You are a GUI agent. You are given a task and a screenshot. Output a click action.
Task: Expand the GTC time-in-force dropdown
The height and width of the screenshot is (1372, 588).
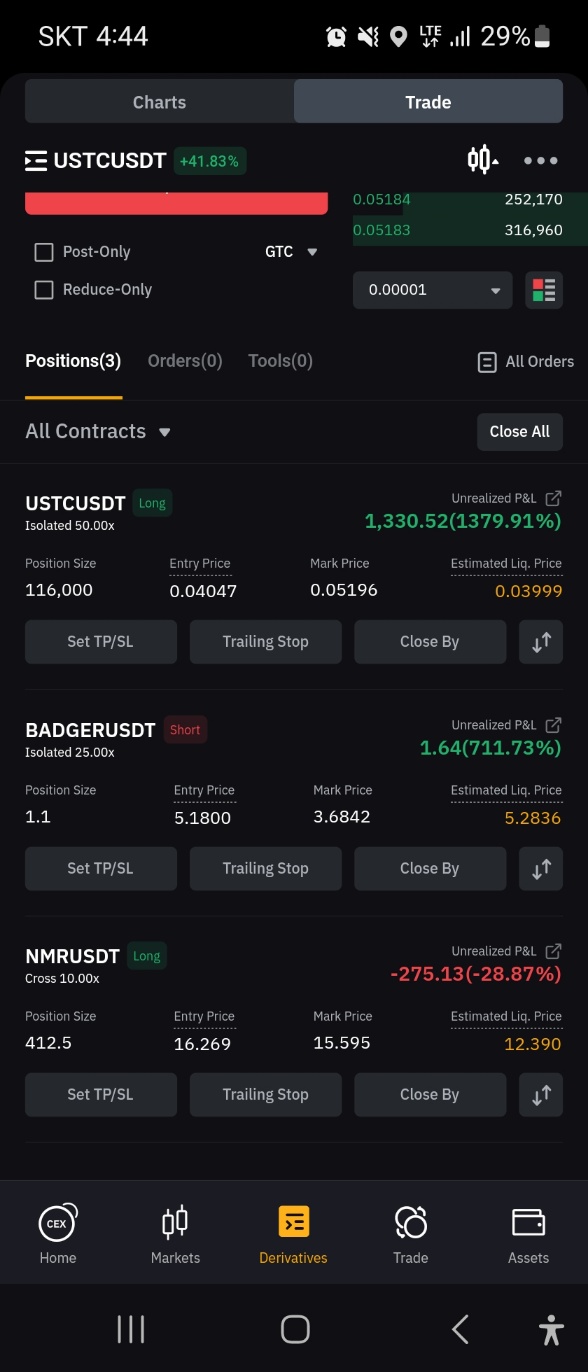(x=291, y=252)
